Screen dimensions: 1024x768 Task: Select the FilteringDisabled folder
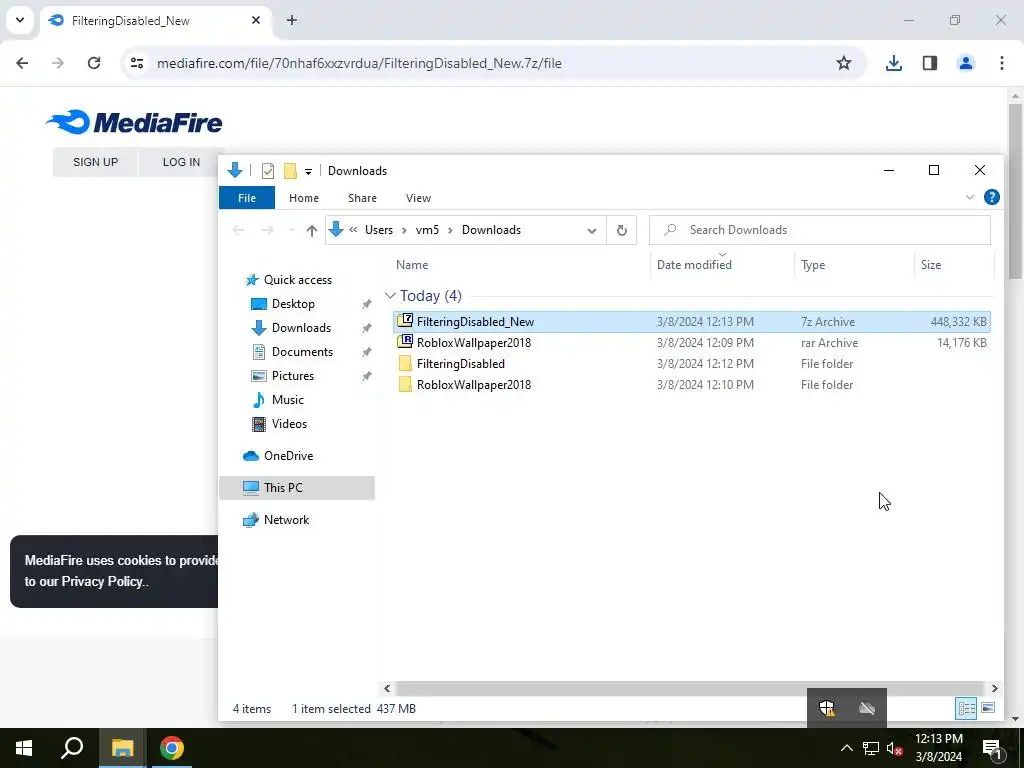692,363
